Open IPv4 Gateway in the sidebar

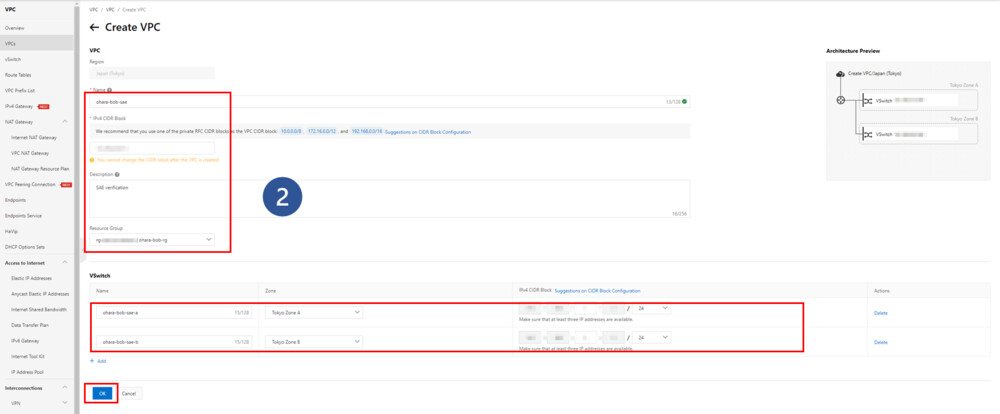(x=18, y=106)
